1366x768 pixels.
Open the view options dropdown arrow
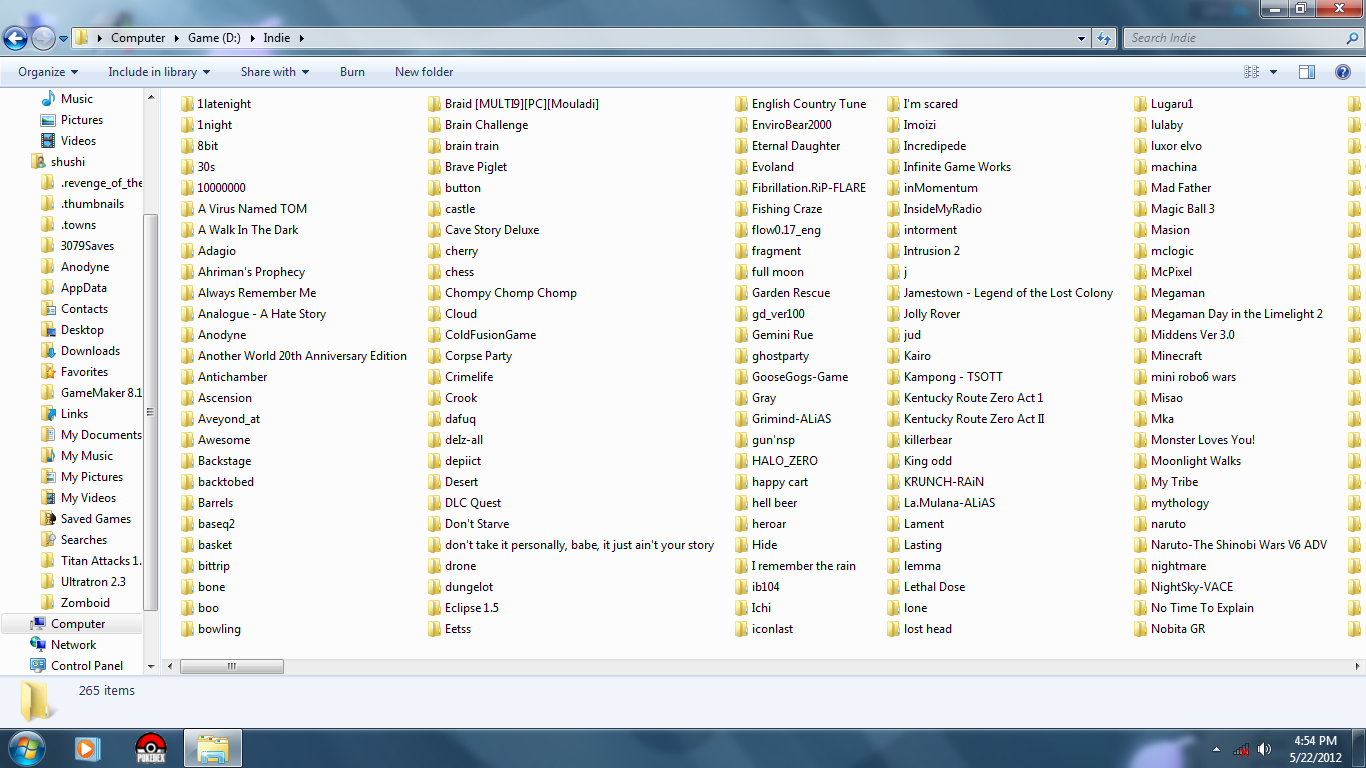click(x=1273, y=72)
